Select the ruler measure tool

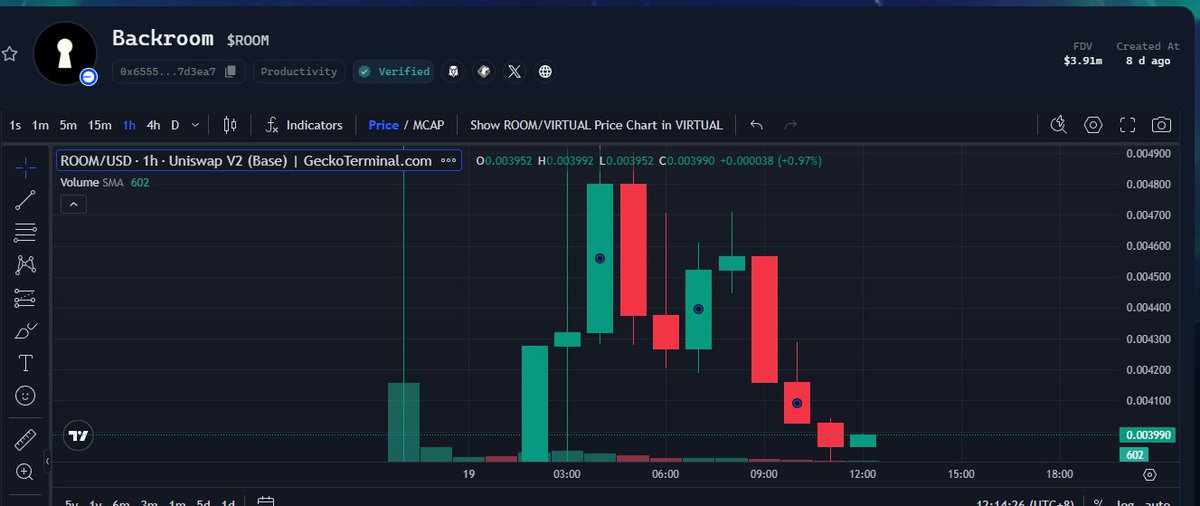click(26, 440)
